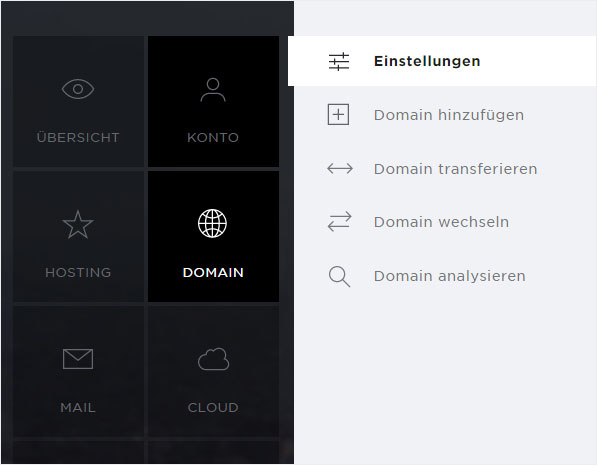Switch to the HOSTING section label
The image size is (597, 465).
click(x=78, y=272)
